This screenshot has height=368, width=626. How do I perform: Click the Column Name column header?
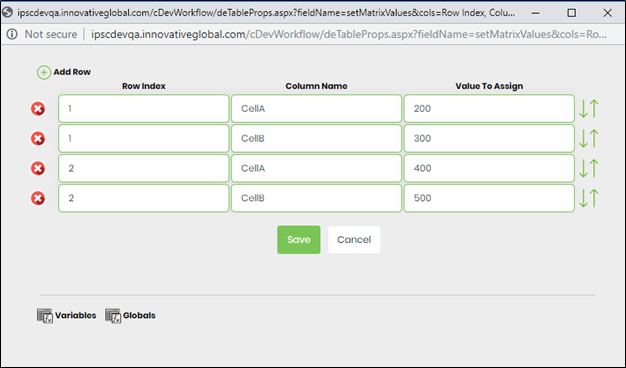pos(316,86)
